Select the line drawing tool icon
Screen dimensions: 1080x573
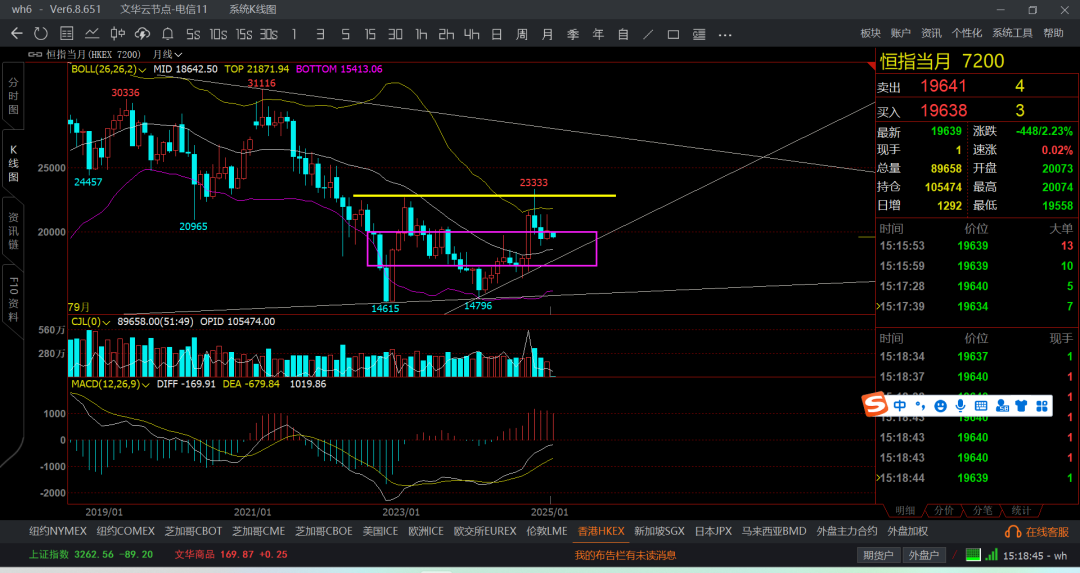pyautogui.click(x=648, y=34)
